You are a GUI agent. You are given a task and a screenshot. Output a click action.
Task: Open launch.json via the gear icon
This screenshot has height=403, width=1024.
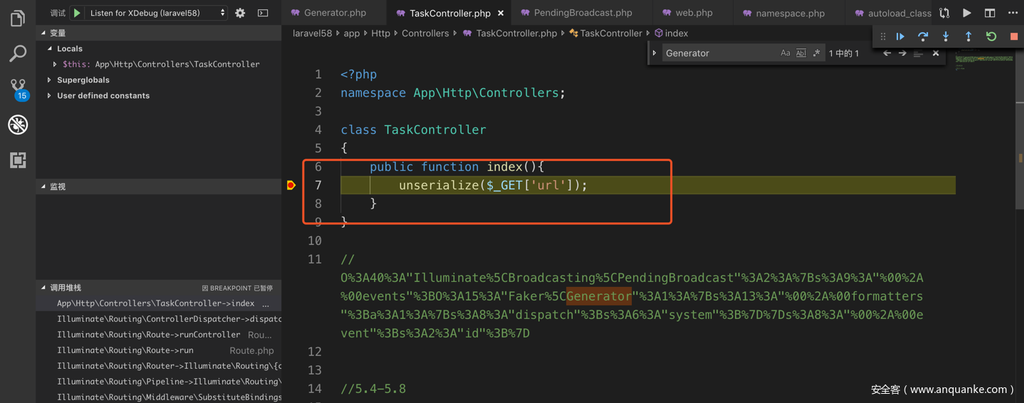[x=239, y=13]
